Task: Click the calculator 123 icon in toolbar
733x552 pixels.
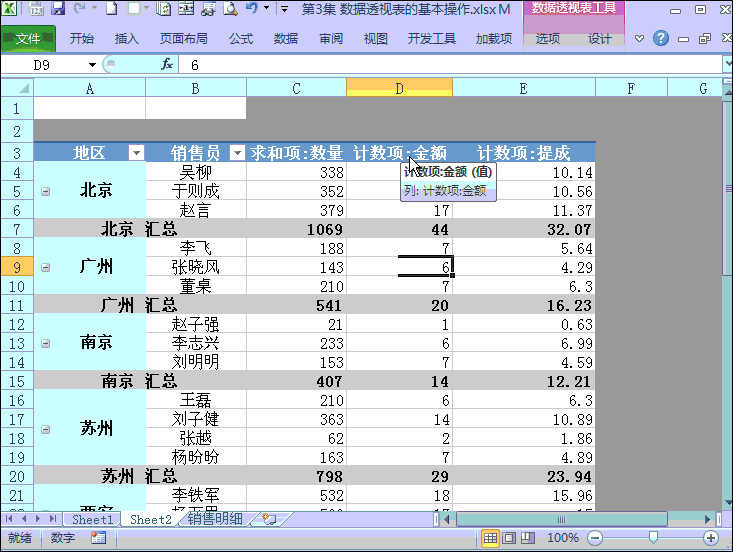Action: pos(36,8)
